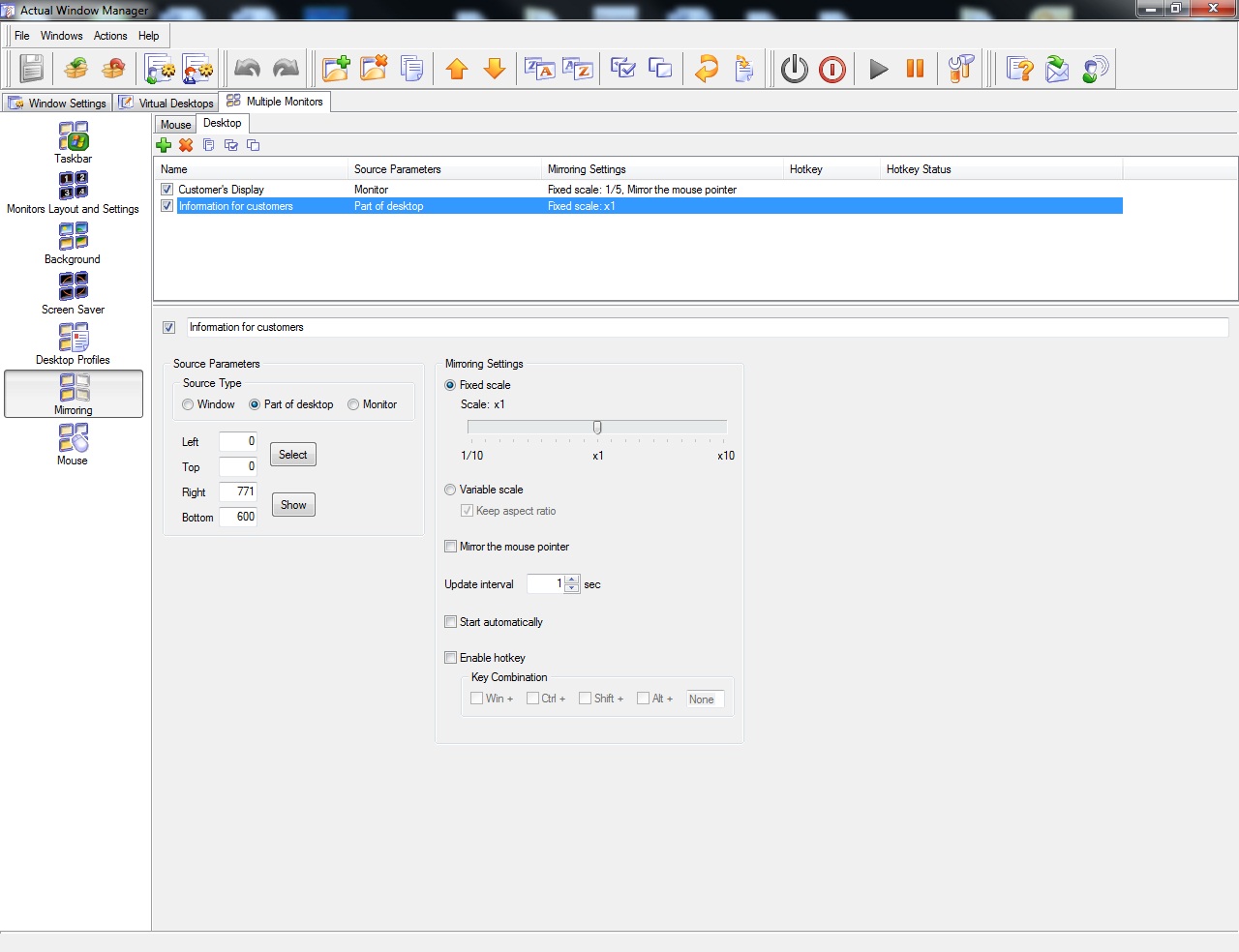
Task: Open the File menu
Action: 22,36
